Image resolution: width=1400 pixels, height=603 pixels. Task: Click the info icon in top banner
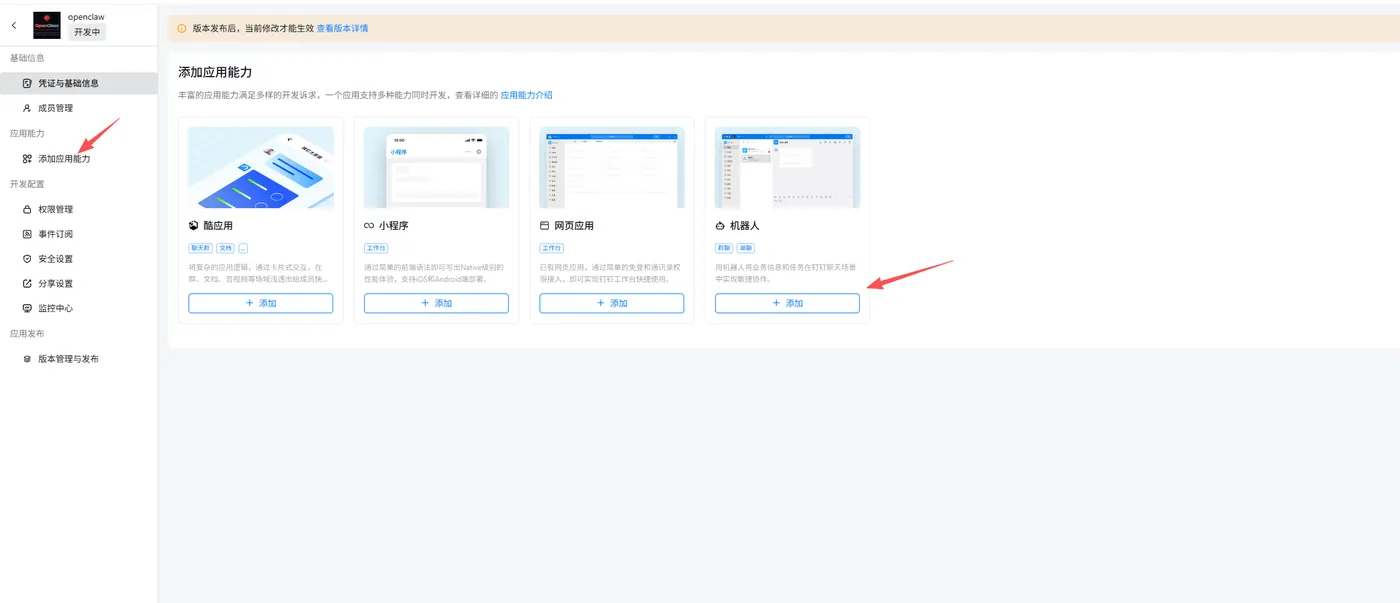pyautogui.click(x=181, y=27)
